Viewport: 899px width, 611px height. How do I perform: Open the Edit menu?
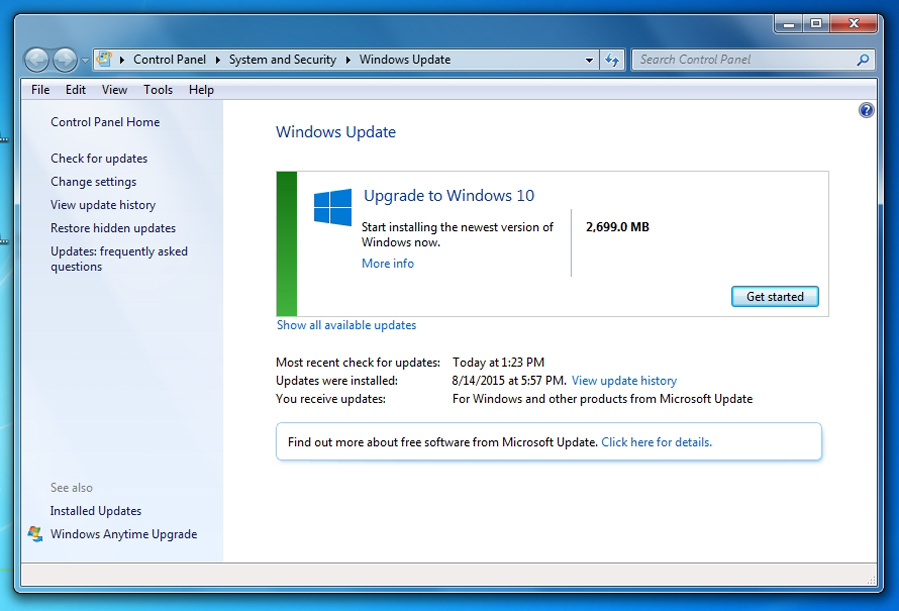(75, 90)
